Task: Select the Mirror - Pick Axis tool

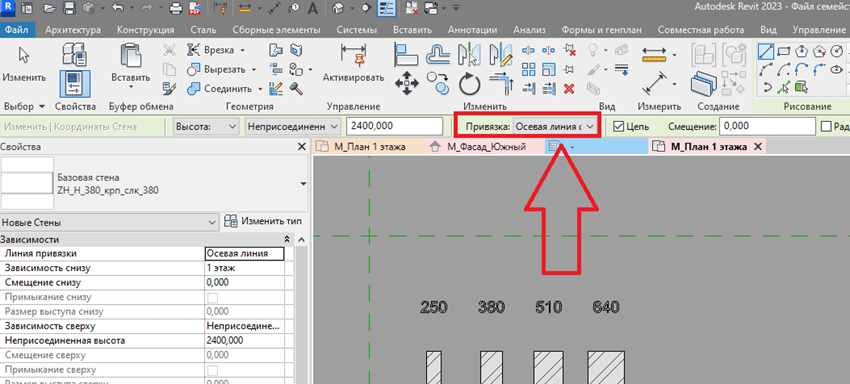Action: pyautogui.click(x=469, y=54)
